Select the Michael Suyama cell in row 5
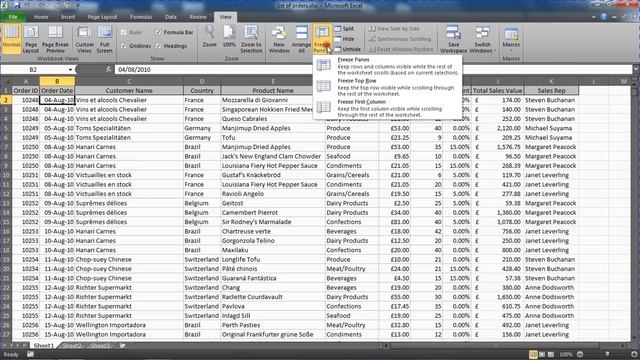Viewport: 640px width, 360px height. [x=551, y=128]
